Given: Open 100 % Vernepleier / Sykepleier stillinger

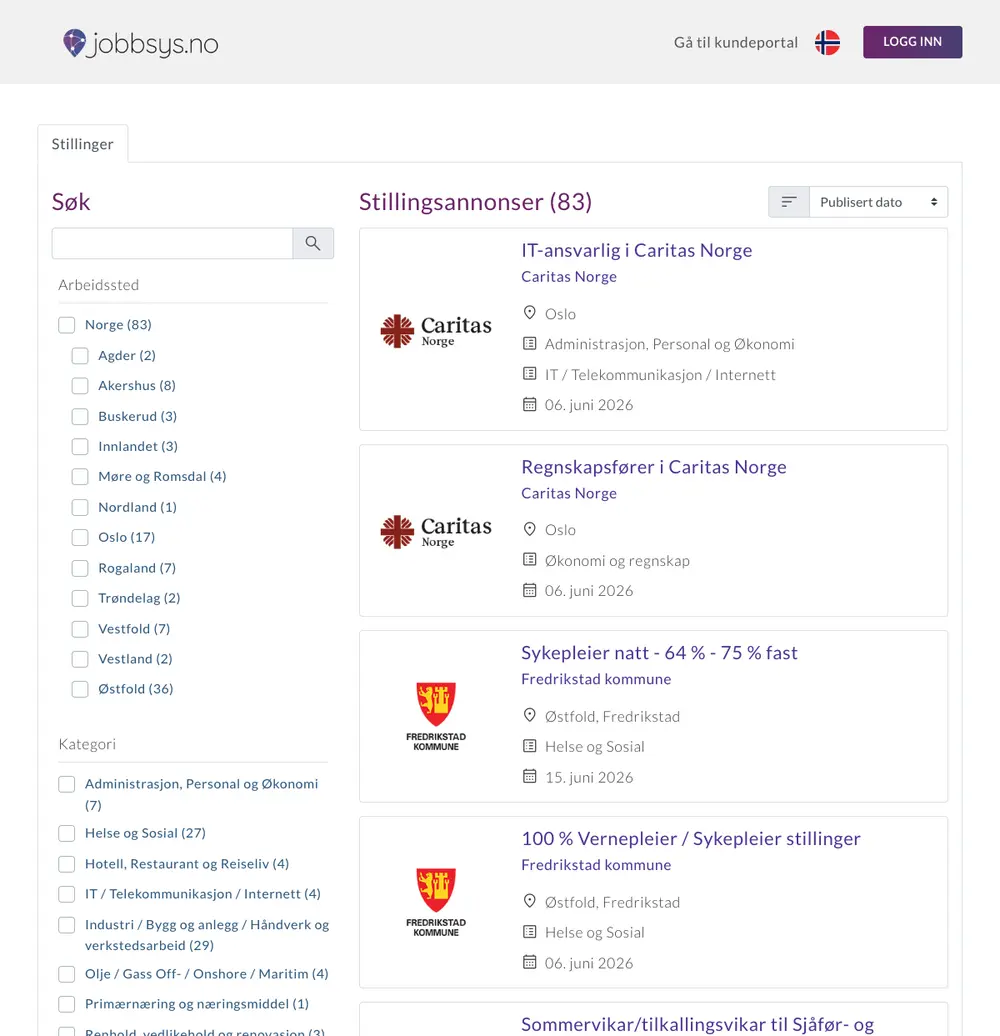Looking at the screenshot, I should point(691,838).
